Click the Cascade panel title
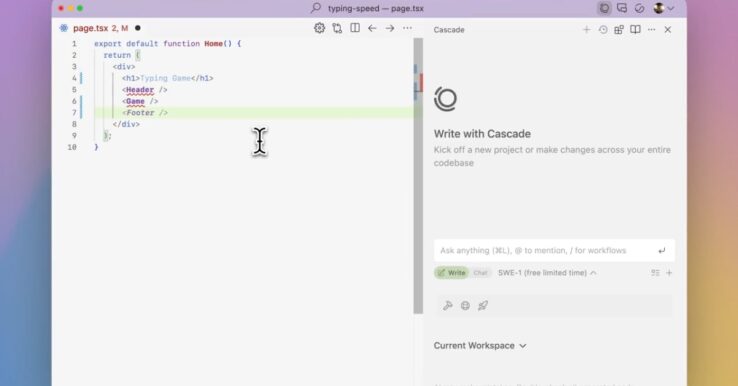Viewport: 738px width, 386px height. click(x=449, y=30)
